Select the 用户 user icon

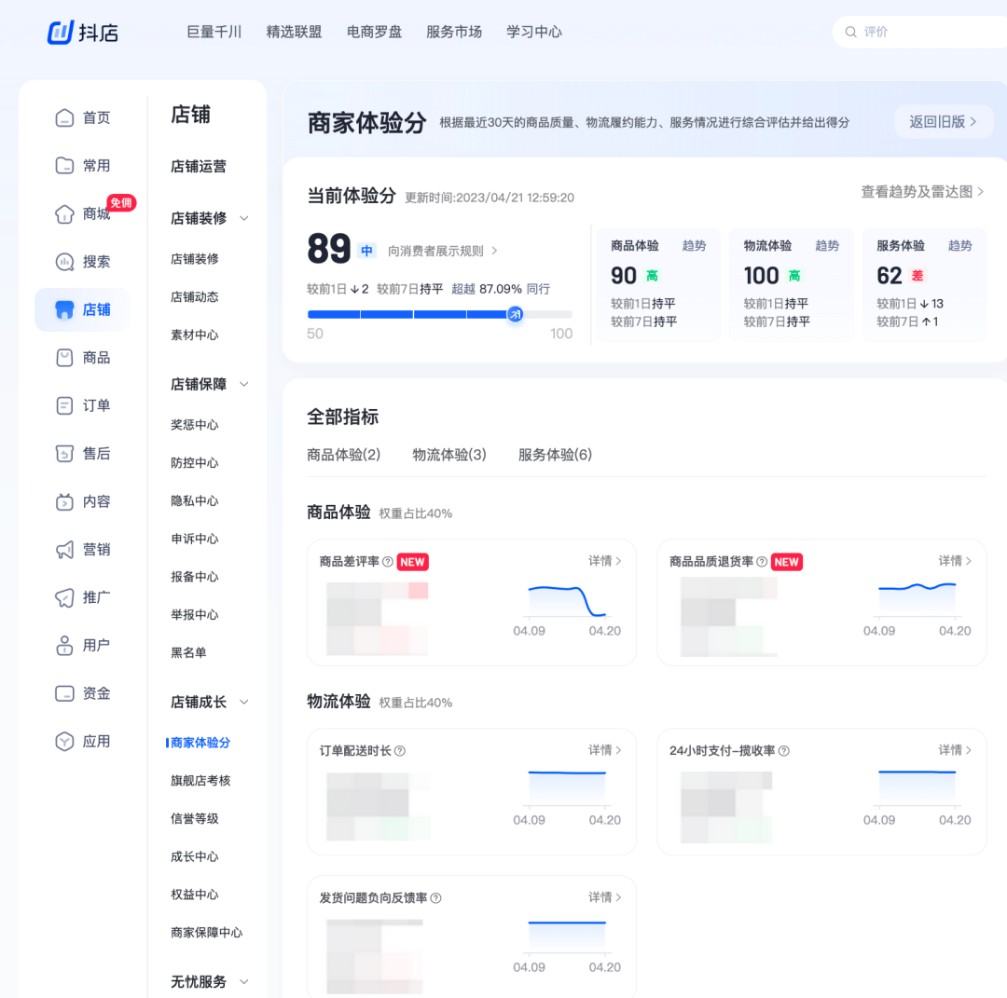pyautogui.click(x=64, y=645)
